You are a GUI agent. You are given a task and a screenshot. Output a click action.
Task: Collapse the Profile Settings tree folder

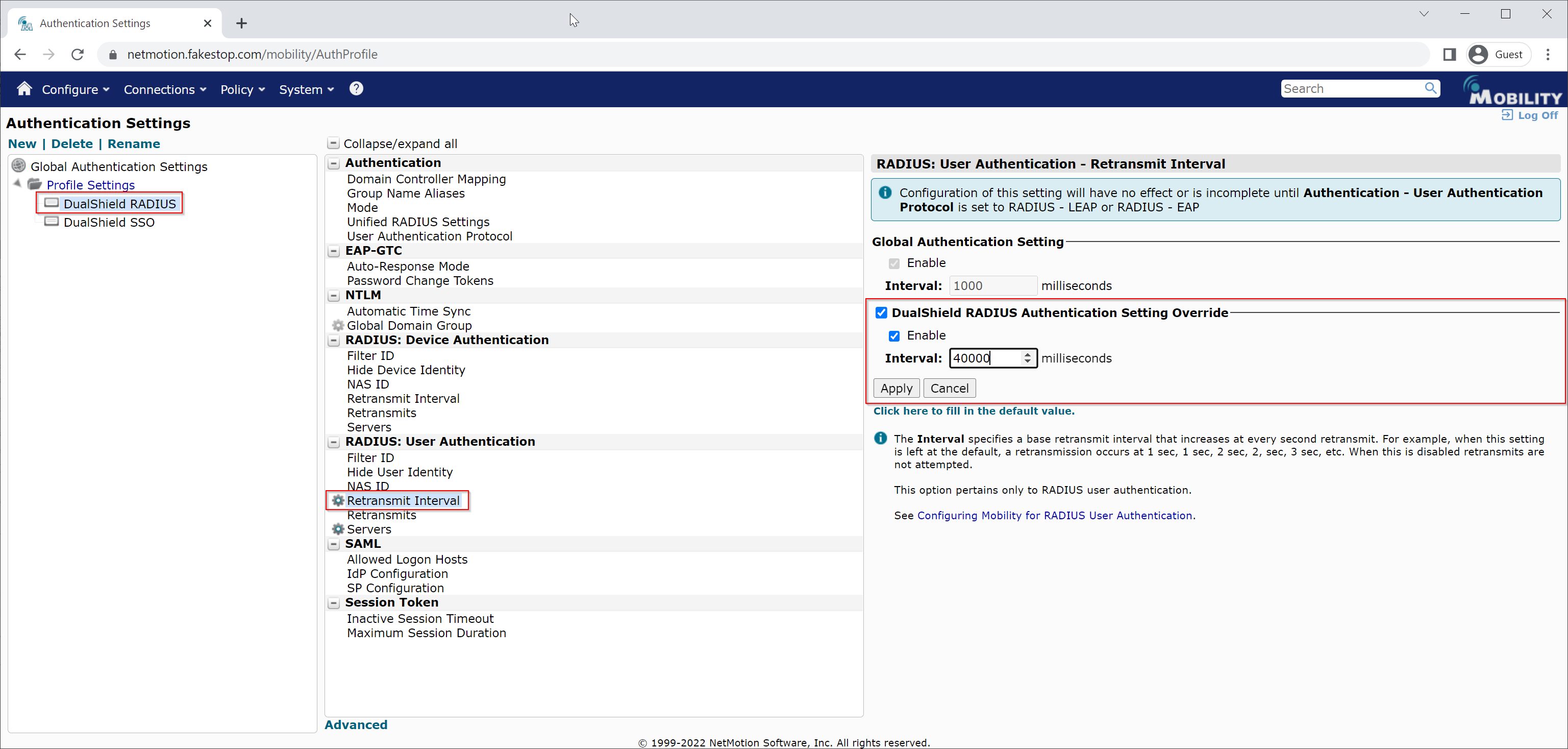(x=17, y=184)
